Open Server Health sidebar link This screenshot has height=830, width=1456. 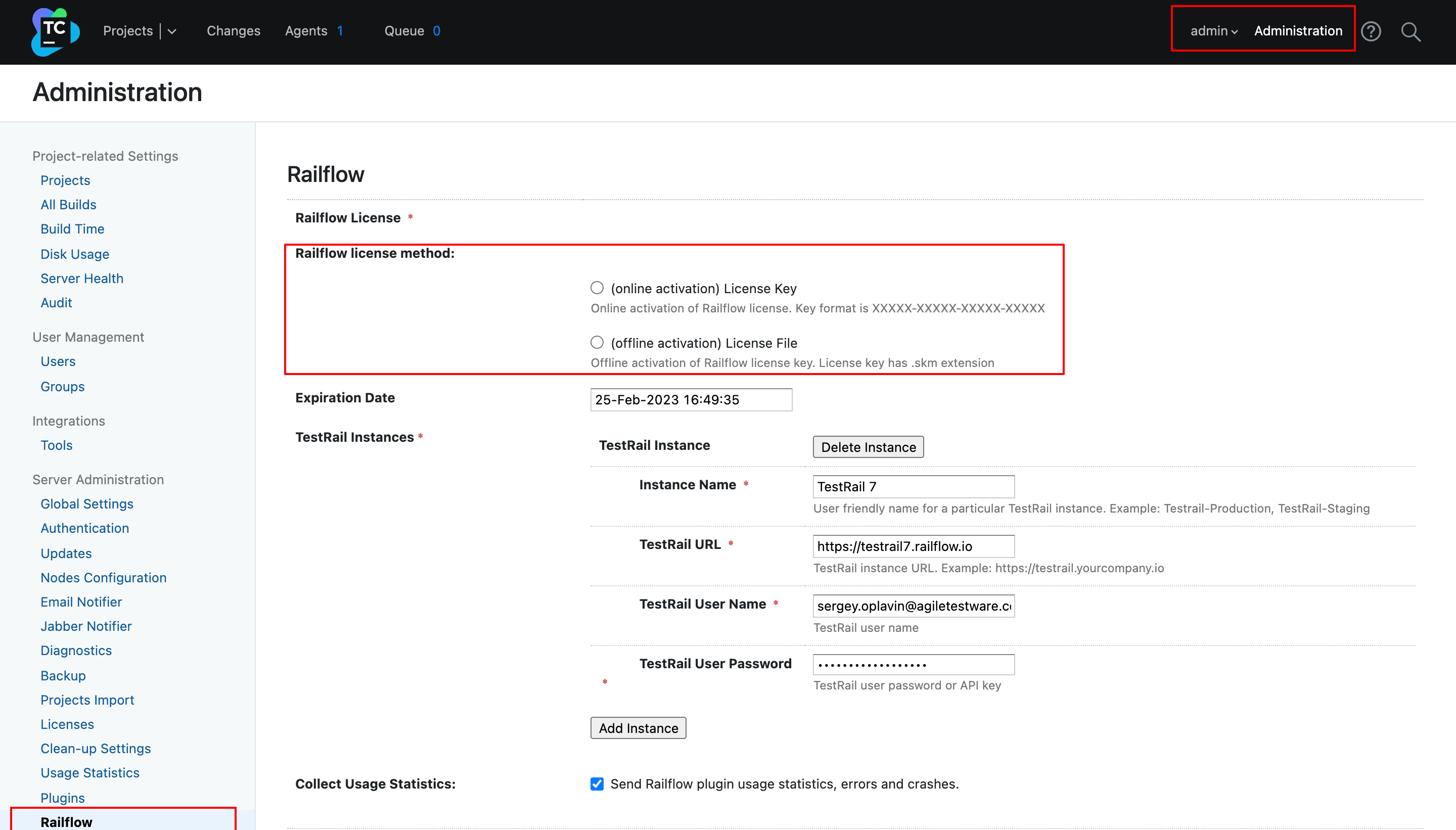pyautogui.click(x=81, y=278)
